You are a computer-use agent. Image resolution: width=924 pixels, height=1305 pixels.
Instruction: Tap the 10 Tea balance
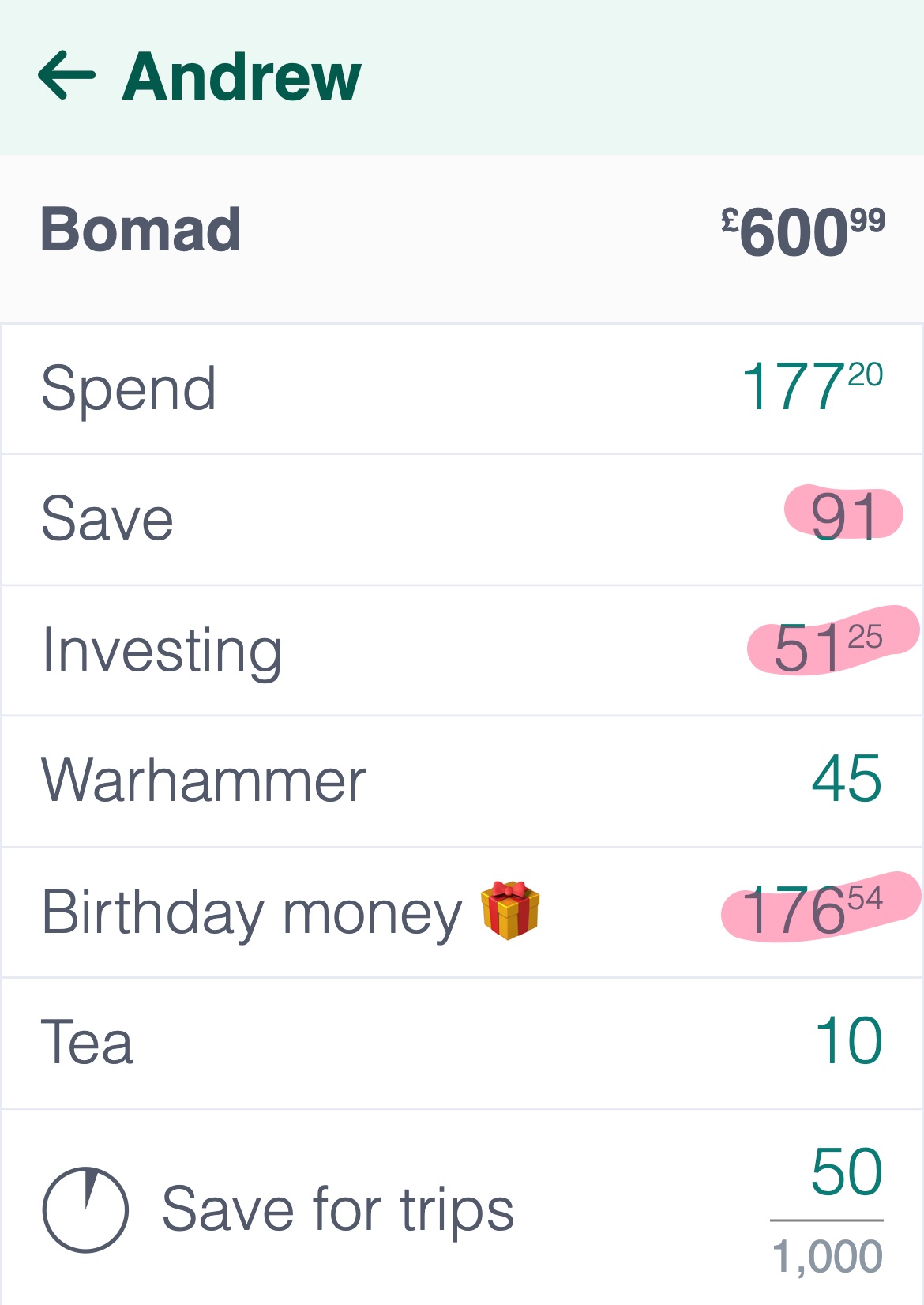point(849,1041)
